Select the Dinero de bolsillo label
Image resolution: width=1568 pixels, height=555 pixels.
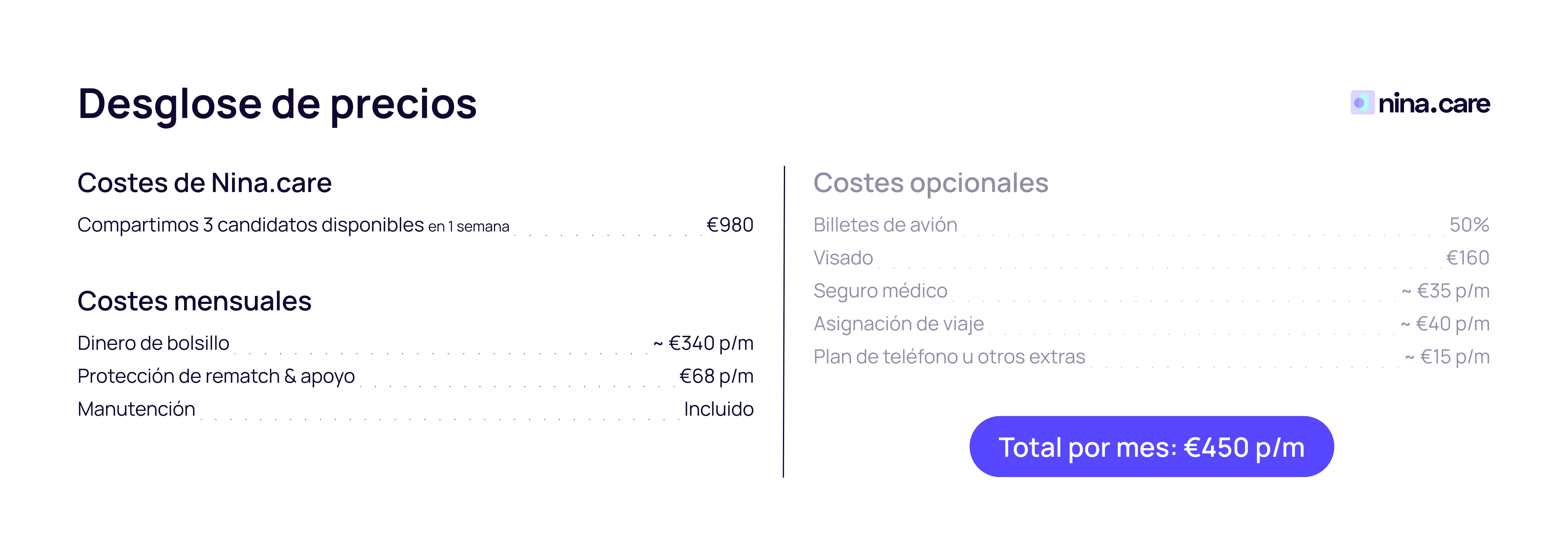(153, 343)
